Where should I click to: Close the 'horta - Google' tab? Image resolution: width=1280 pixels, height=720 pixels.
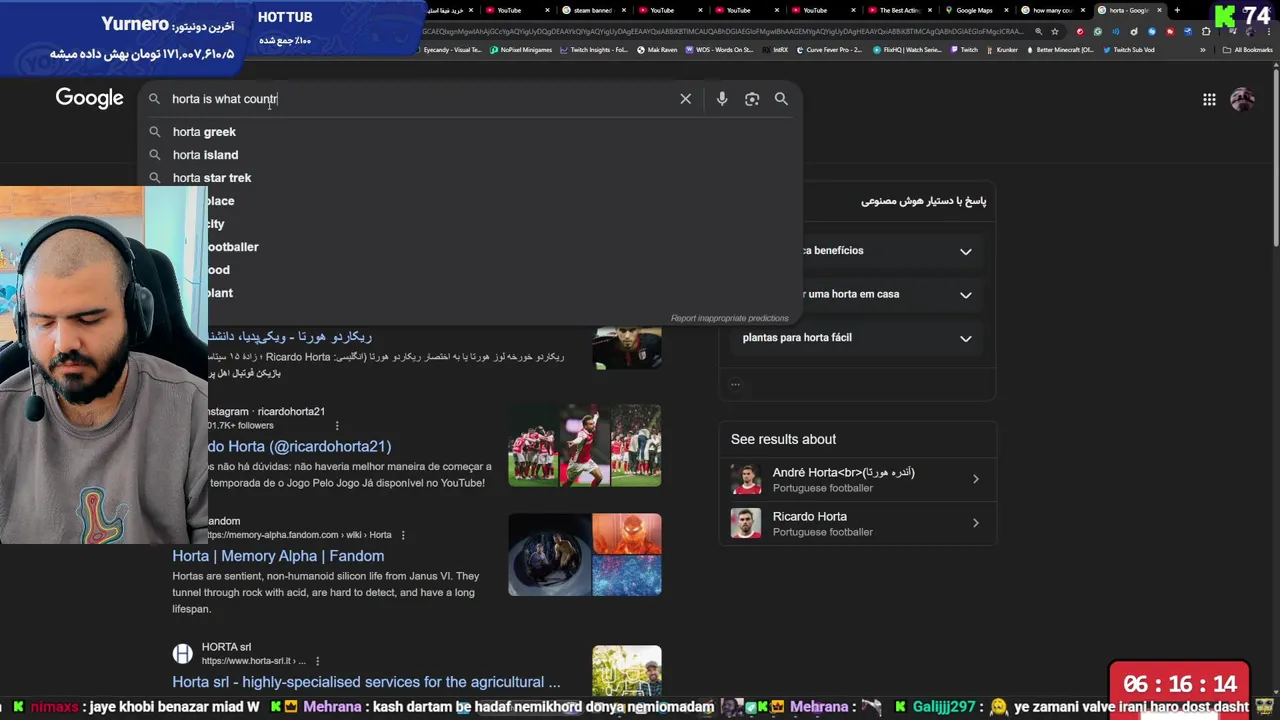pyautogui.click(x=1160, y=10)
